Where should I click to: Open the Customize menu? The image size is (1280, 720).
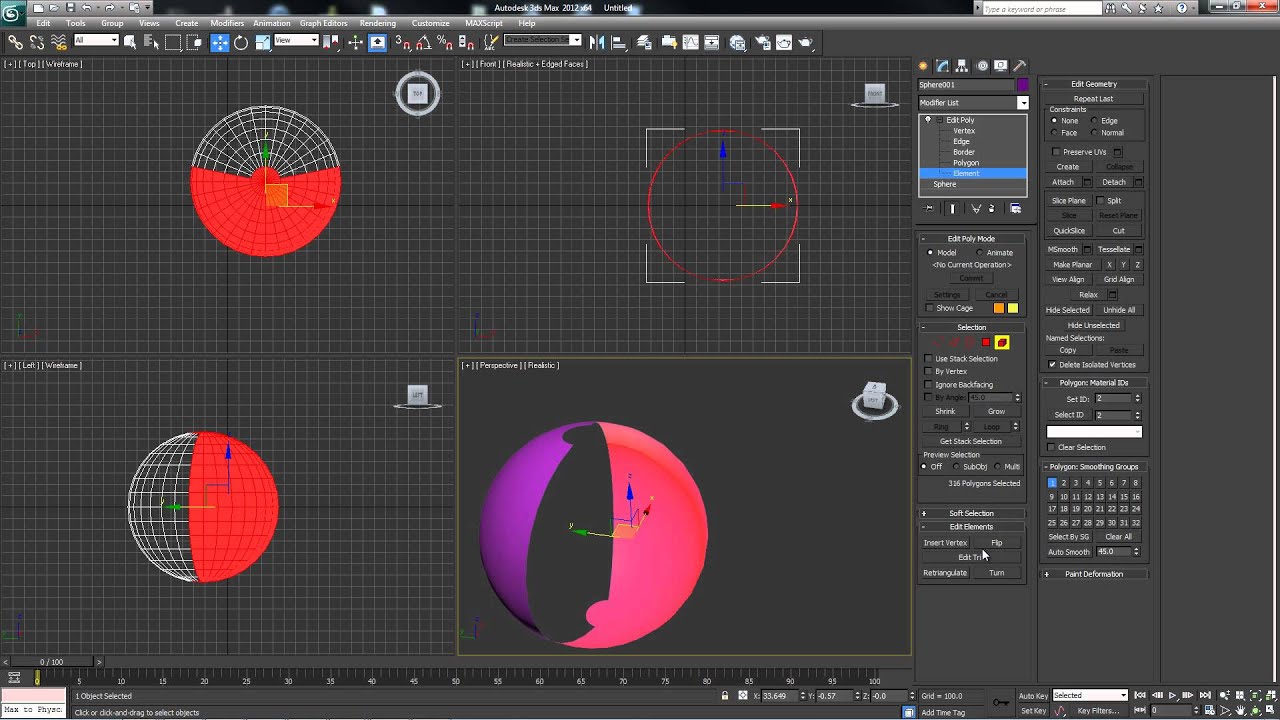(431, 23)
